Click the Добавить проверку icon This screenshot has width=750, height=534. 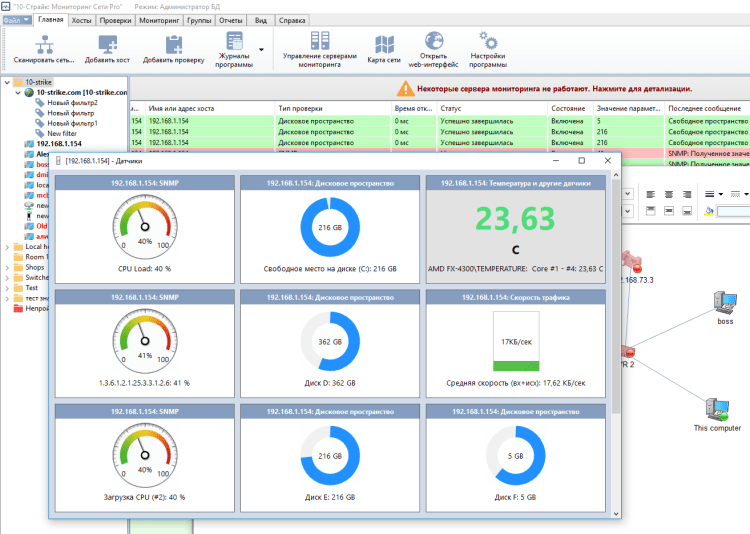[173, 44]
